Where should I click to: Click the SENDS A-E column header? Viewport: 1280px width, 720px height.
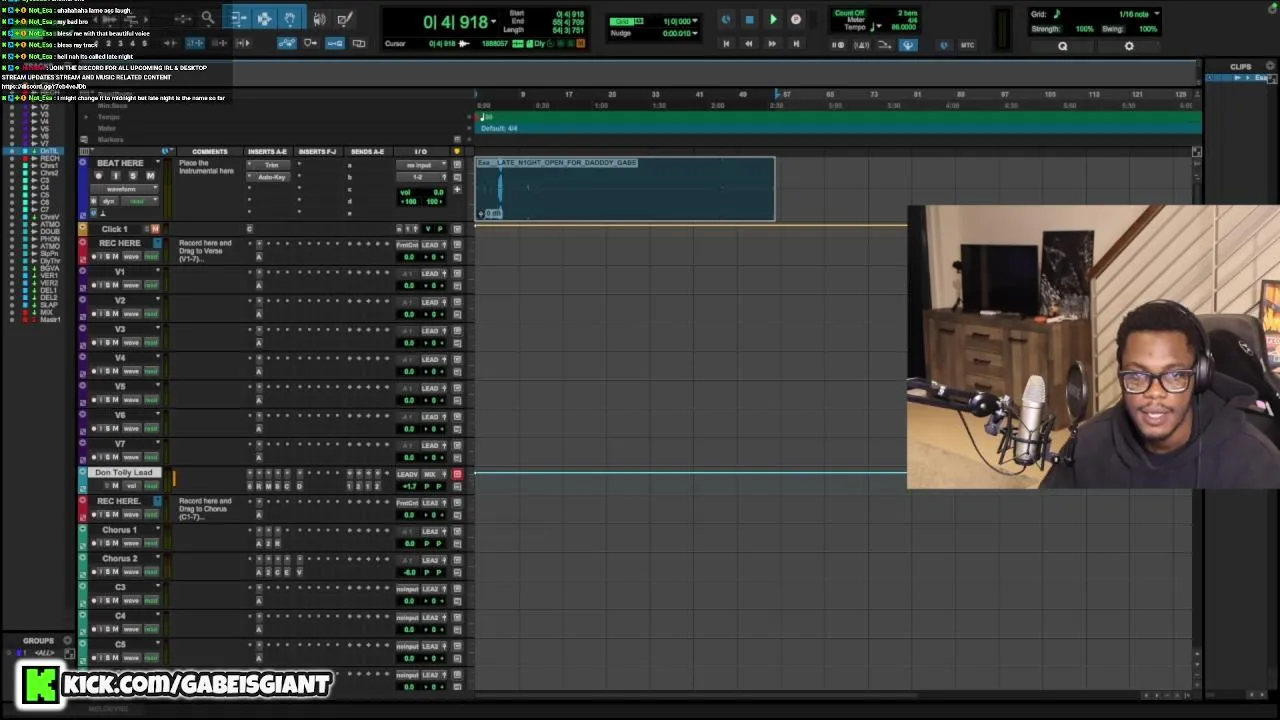point(367,152)
